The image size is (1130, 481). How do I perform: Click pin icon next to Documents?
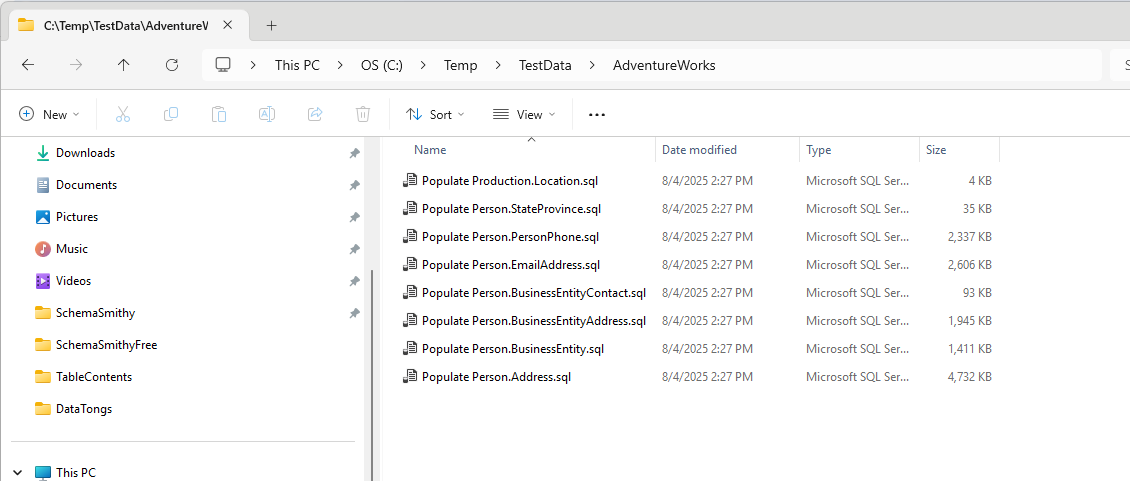pyautogui.click(x=354, y=185)
